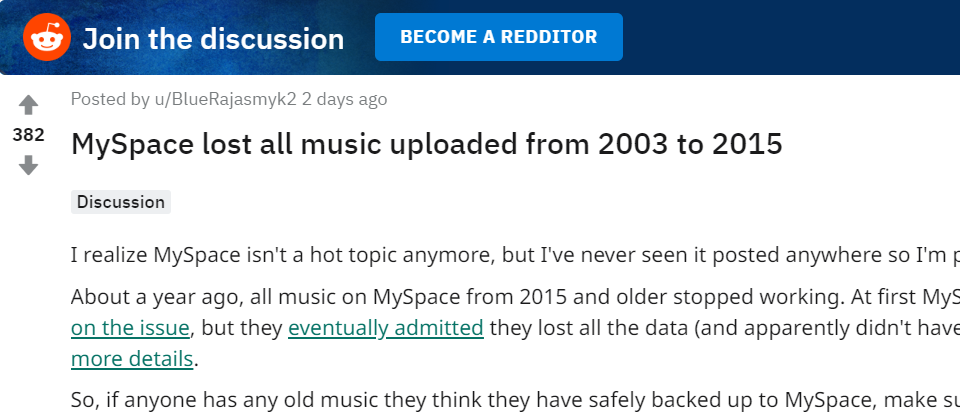Image resolution: width=960 pixels, height=420 pixels.
Task: Open u/BlueRajasmyk2 user profile
Action: pos(225,99)
